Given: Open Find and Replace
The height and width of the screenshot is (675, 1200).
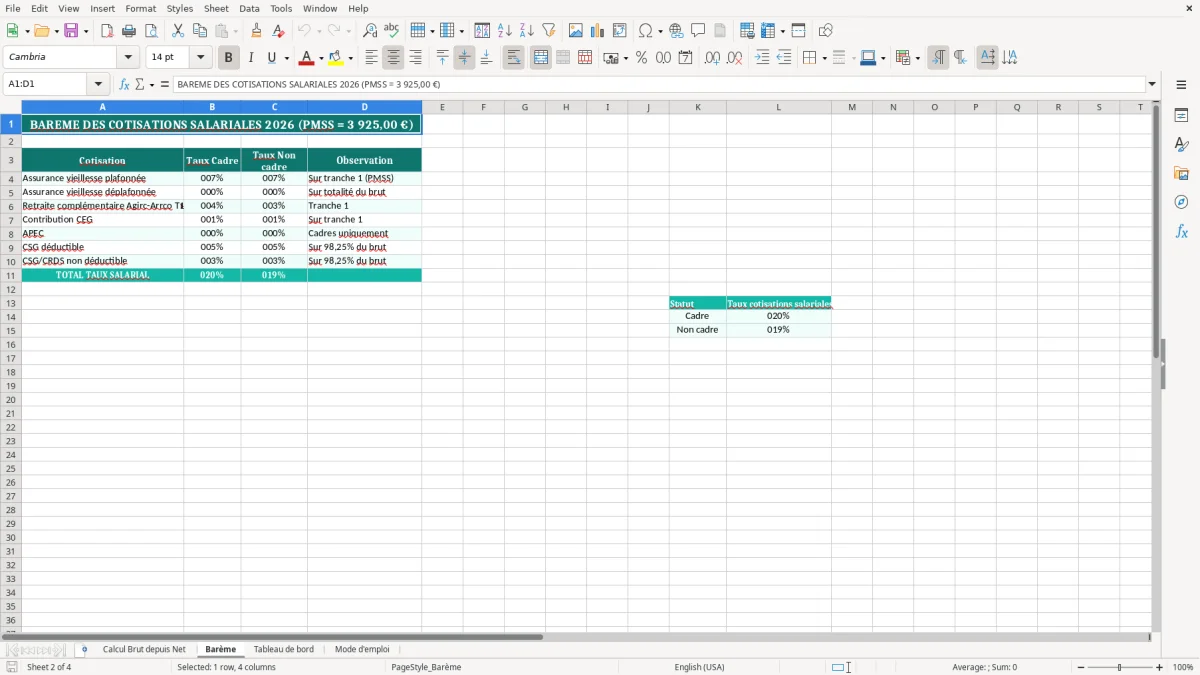Looking at the screenshot, I should coord(370,31).
